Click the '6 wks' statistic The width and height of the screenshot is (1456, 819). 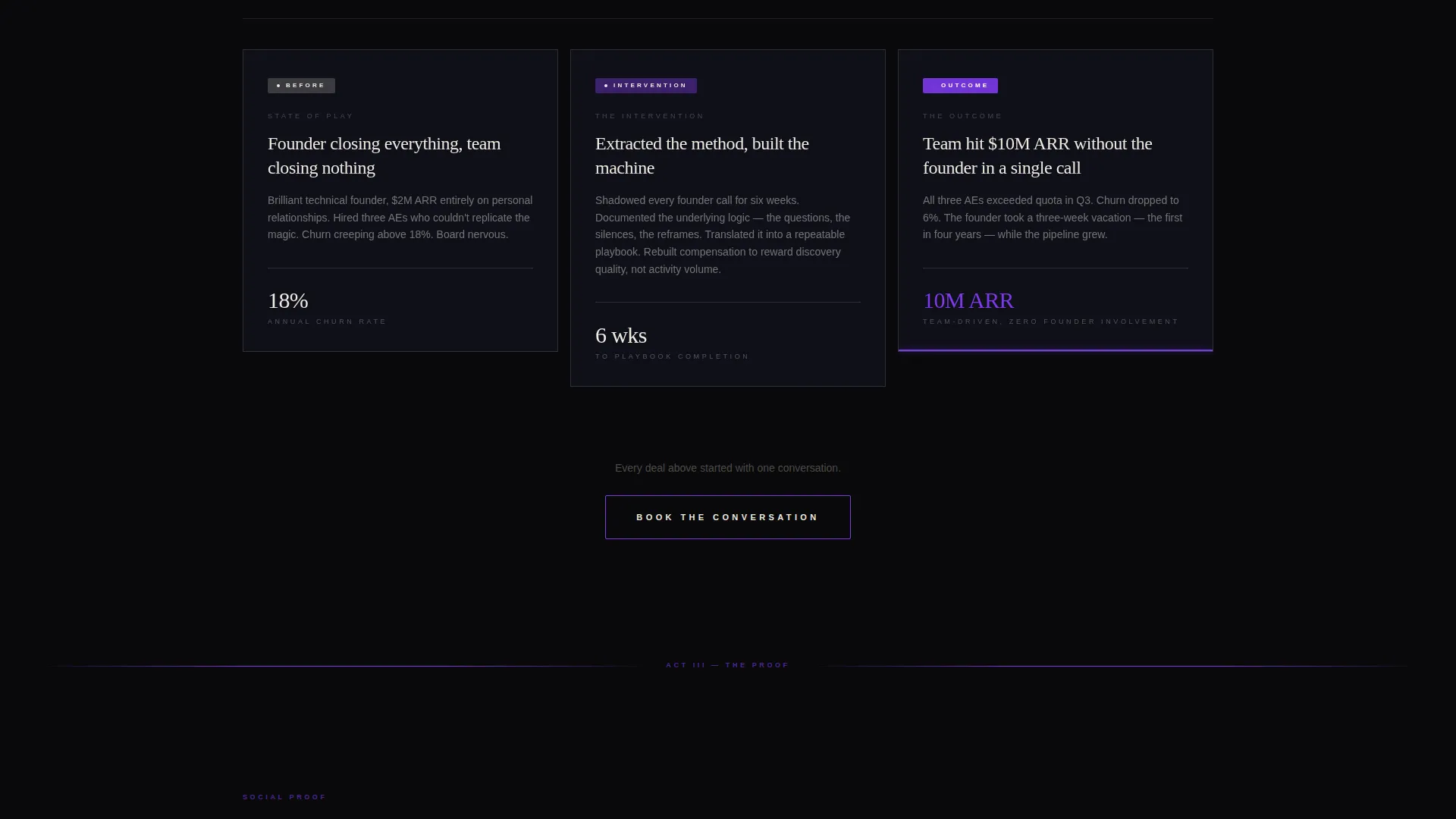[x=621, y=335]
